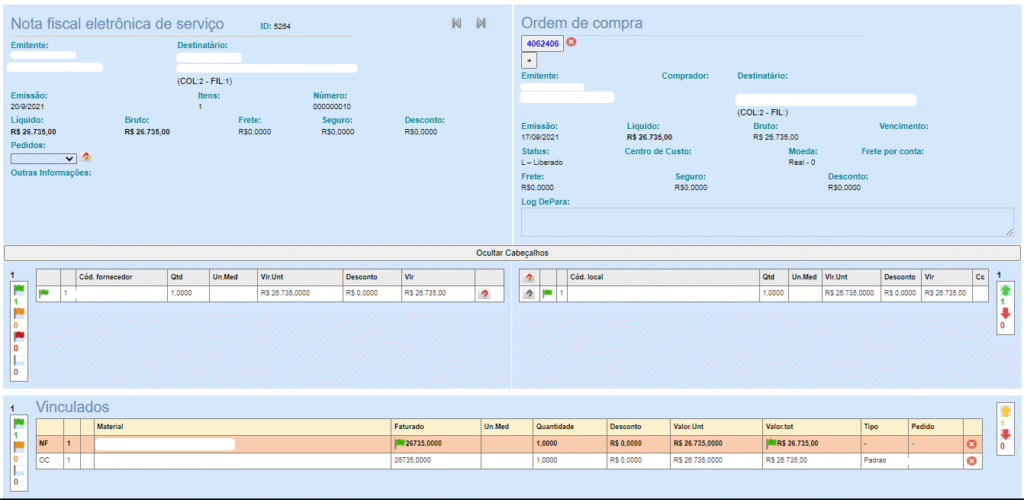Click the icon beside Pedidos dropdown

coord(86,157)
